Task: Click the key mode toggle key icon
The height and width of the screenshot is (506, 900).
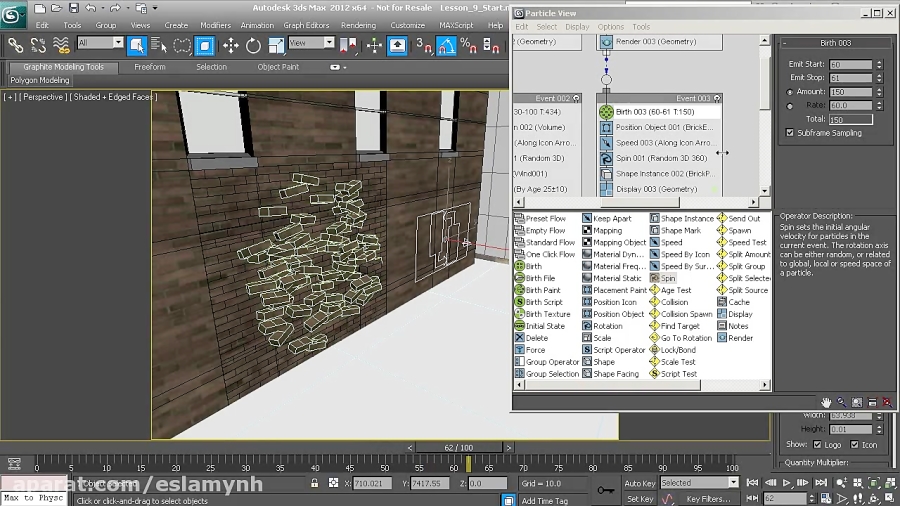Action: pos(606,490)
